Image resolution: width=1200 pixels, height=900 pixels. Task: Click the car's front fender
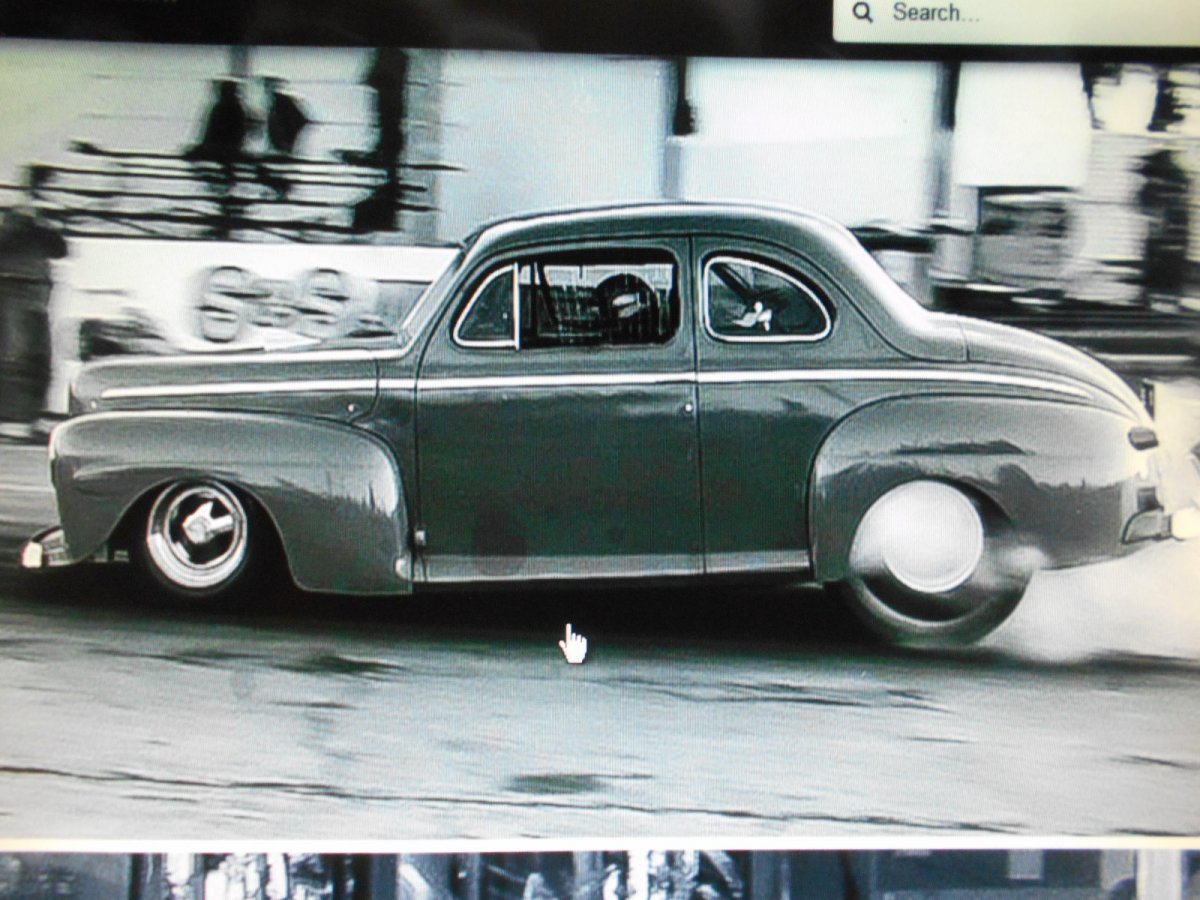click(230, 460)
